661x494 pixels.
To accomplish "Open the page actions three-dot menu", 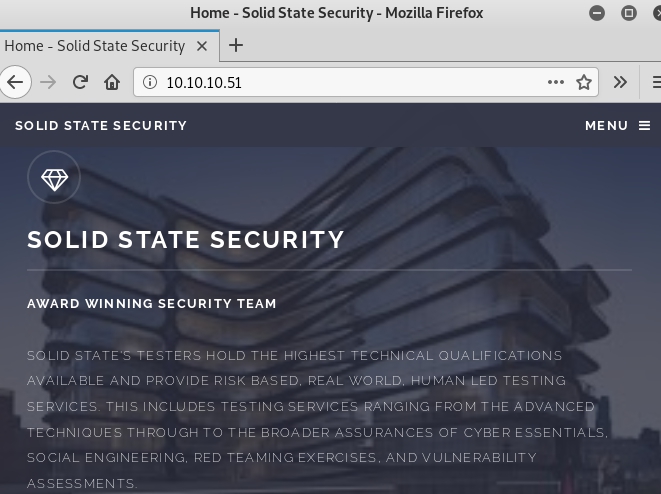I will (x=556, y=82).
